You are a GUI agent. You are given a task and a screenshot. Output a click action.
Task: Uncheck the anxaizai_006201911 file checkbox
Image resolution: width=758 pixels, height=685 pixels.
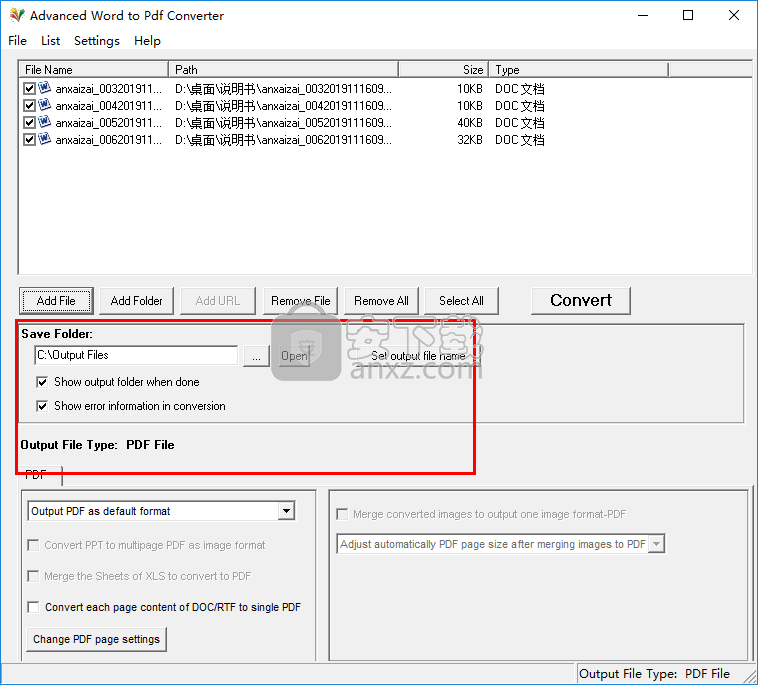click(x=29, y=140)
